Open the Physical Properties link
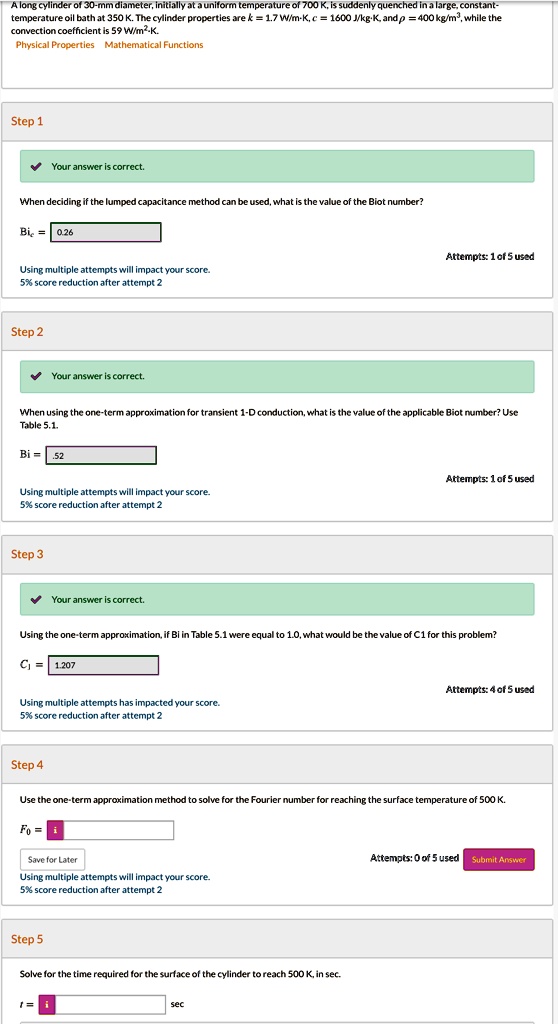Viewport: 558px width, 1024px height. point(55,44)
